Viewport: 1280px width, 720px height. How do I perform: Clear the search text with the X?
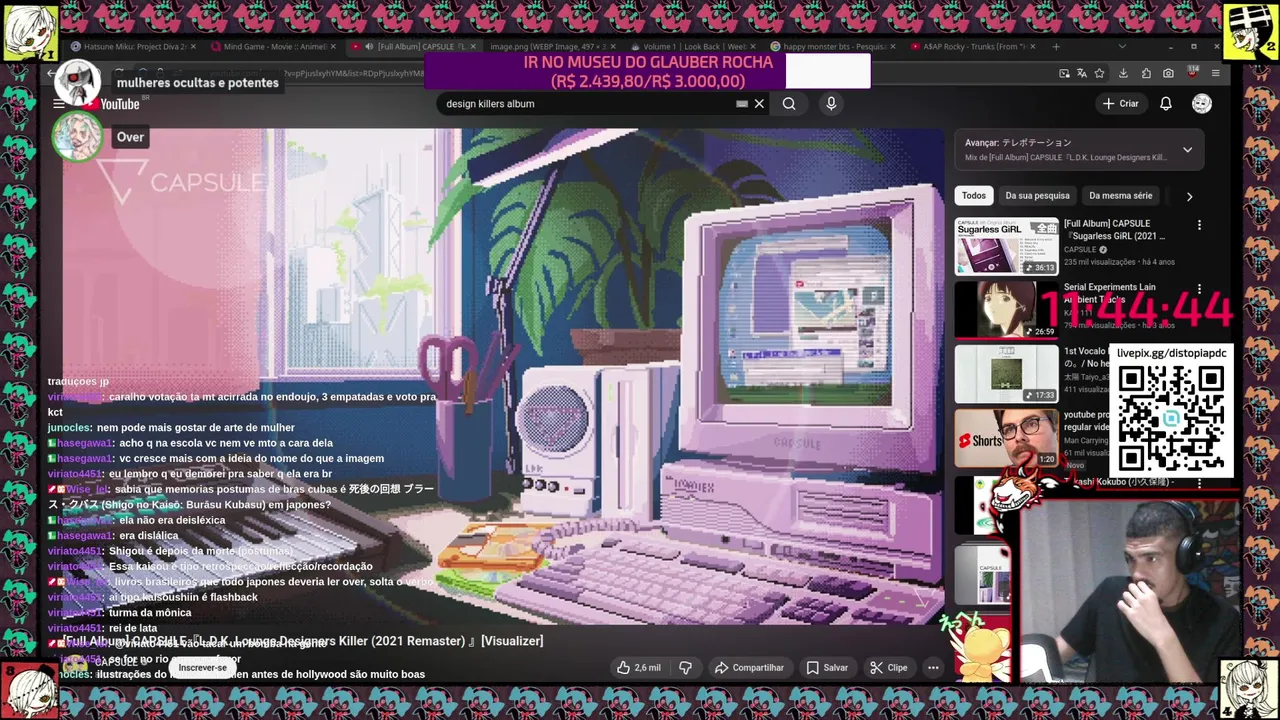759,104
